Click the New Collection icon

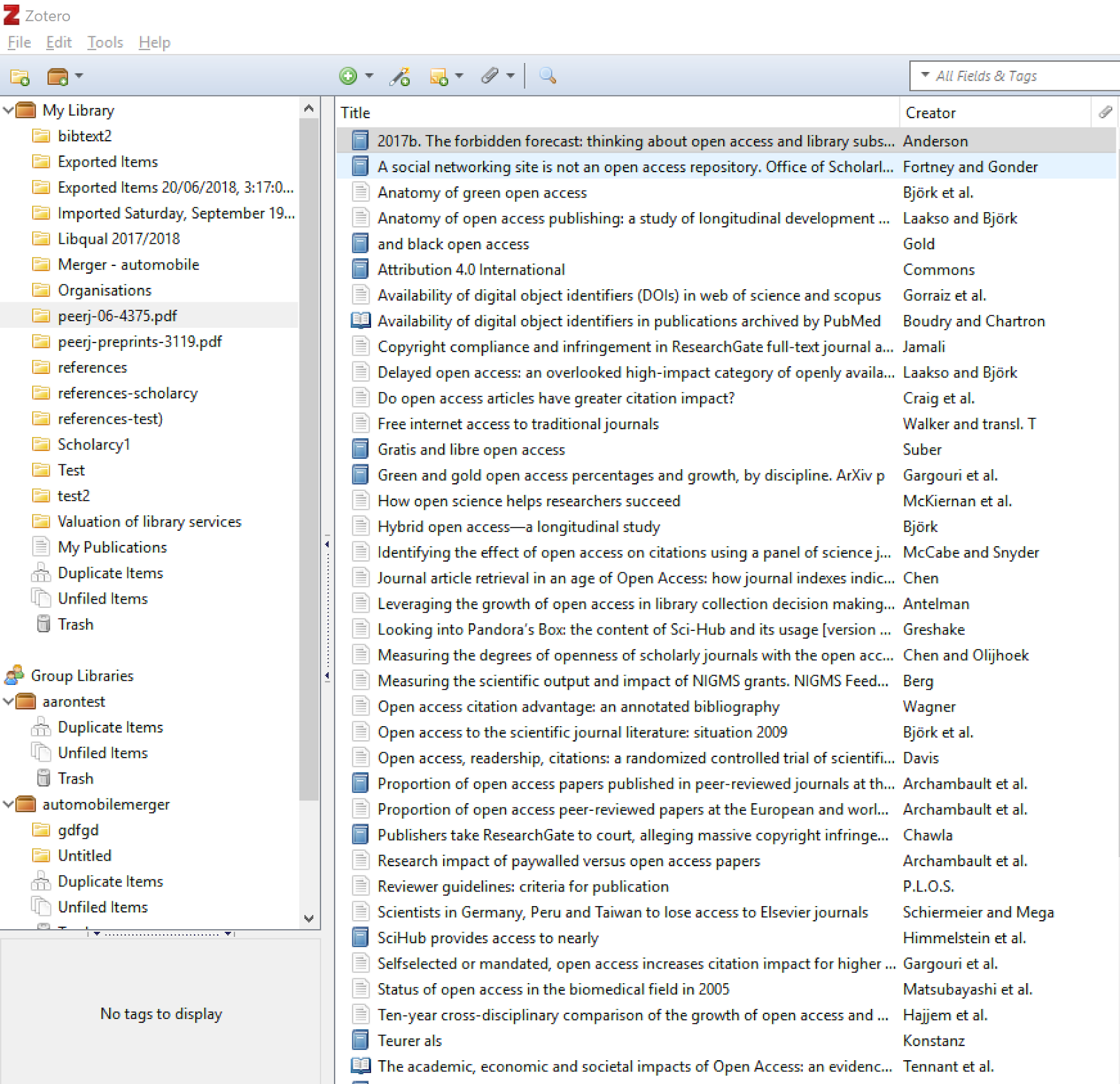point(20,77)
